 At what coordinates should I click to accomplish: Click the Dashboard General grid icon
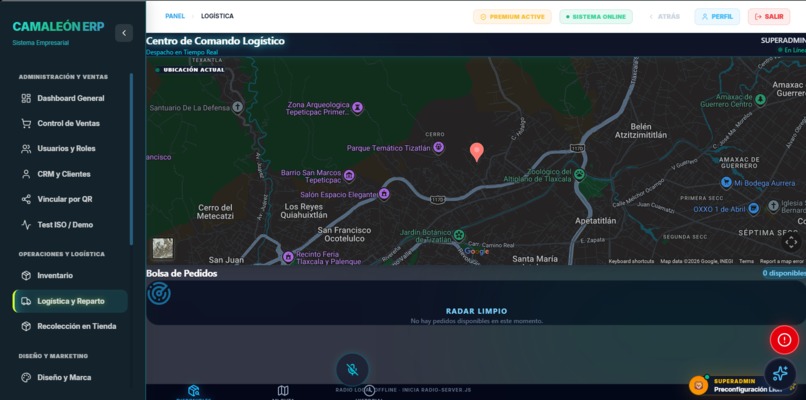(x=26, y=98)
